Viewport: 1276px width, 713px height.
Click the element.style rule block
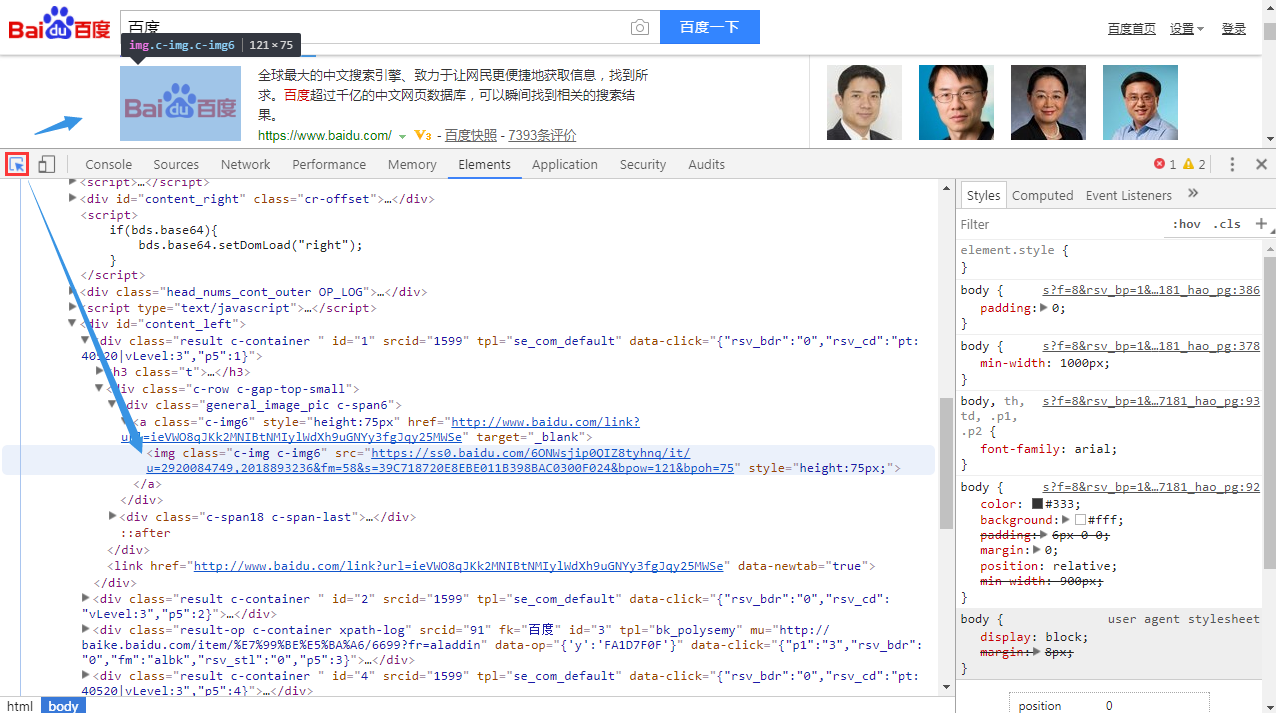[1108, 259]
